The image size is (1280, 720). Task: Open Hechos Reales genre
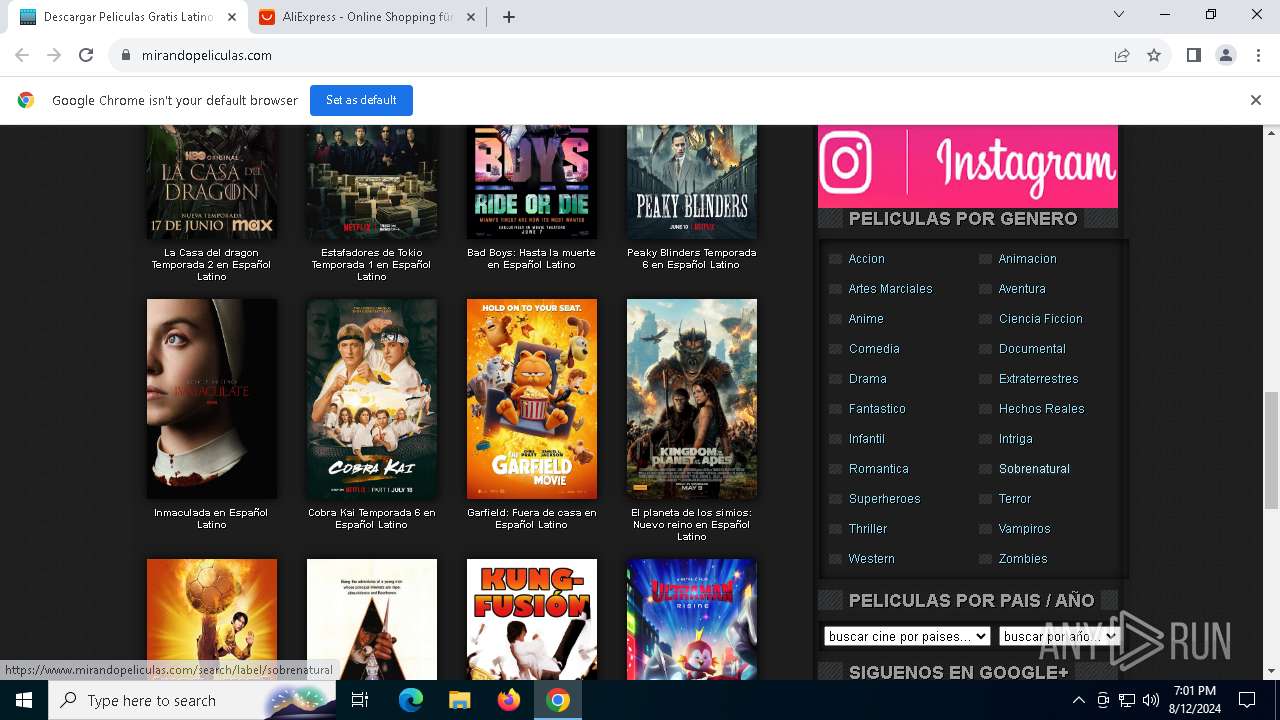click(1041, 409)
